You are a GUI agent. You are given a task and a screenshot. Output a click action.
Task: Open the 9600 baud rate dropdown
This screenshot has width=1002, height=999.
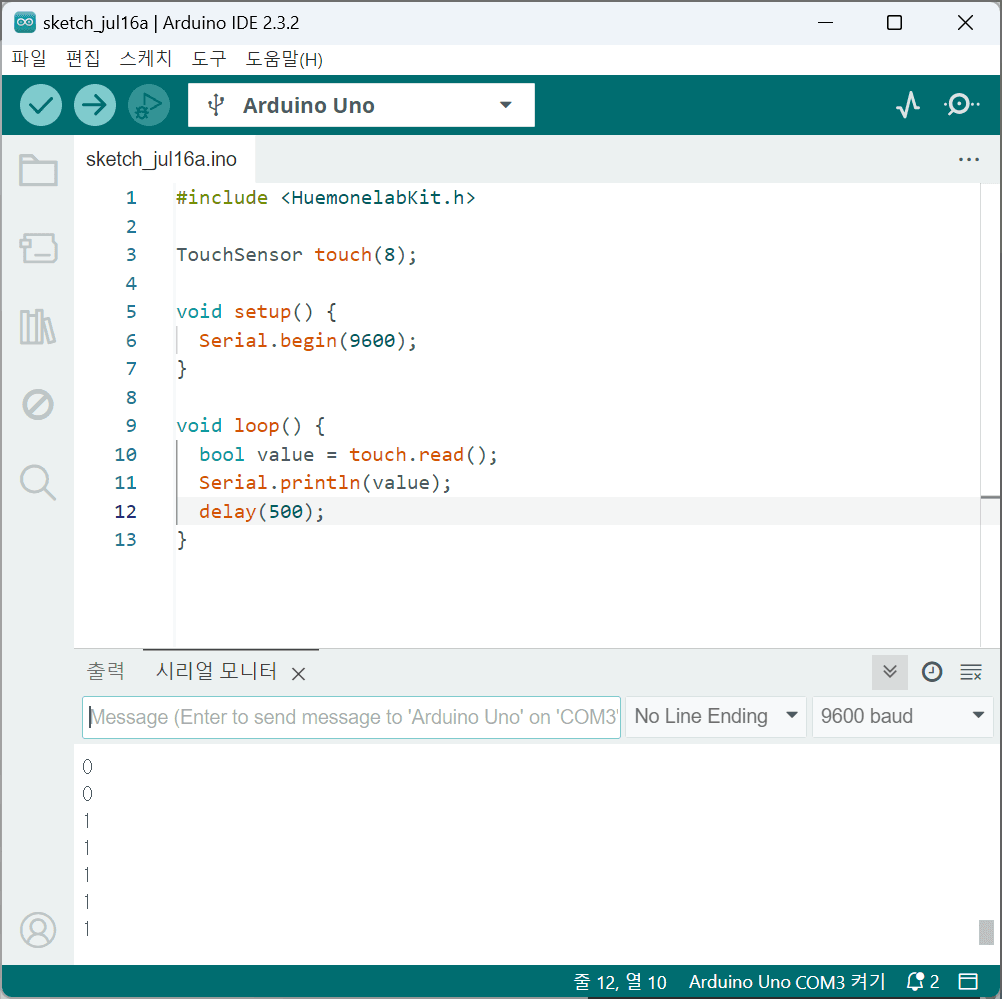point(902,717)
